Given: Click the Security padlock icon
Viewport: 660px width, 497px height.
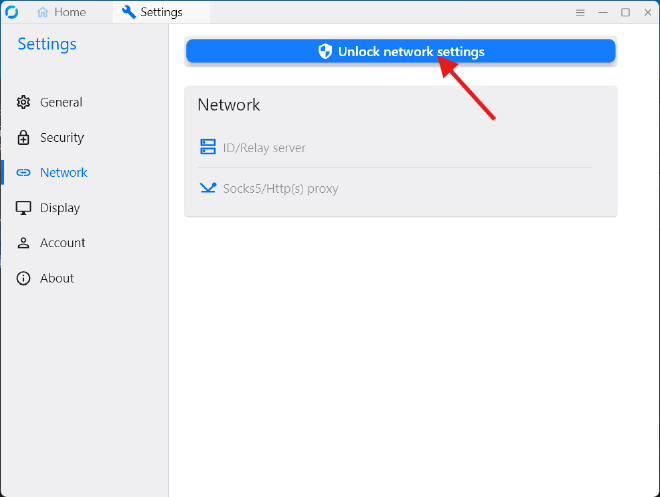Looking at the screenshot, I should point(24,137).
